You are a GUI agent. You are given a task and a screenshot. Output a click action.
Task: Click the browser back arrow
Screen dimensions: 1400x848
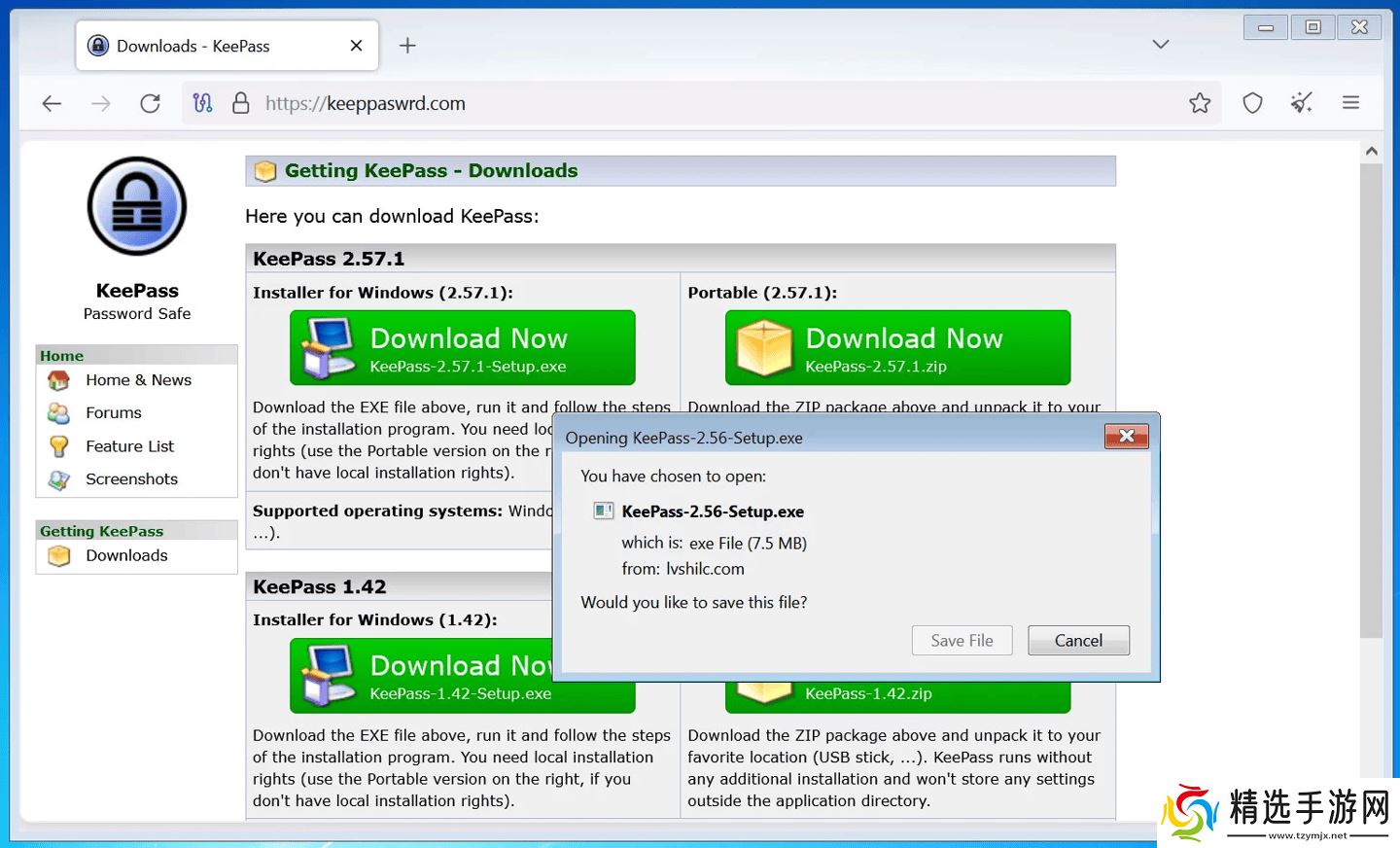(52, 103)
